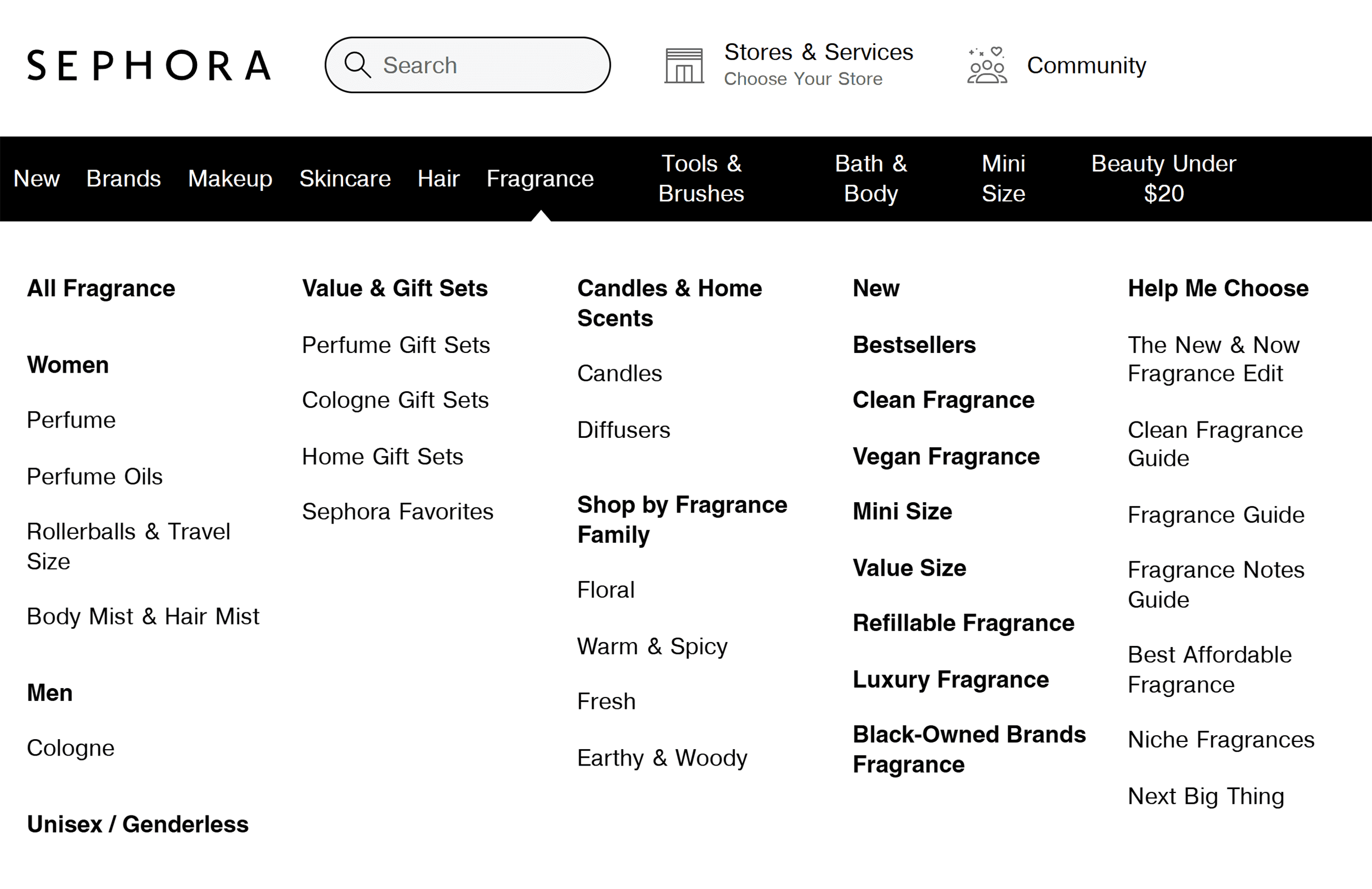Select the Diffusers link

(624, 430)
